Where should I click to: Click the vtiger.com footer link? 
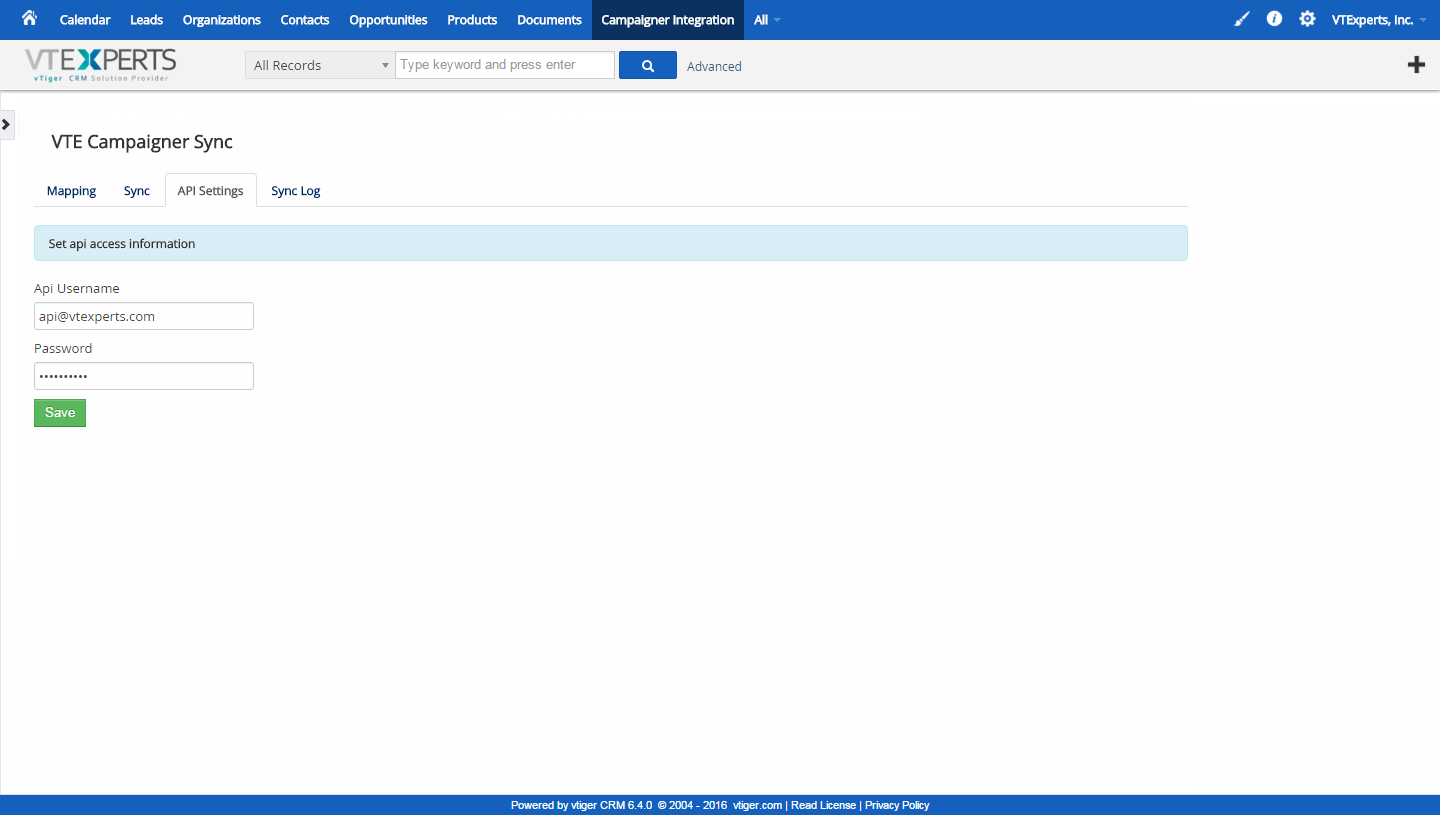tap(757, 805)
